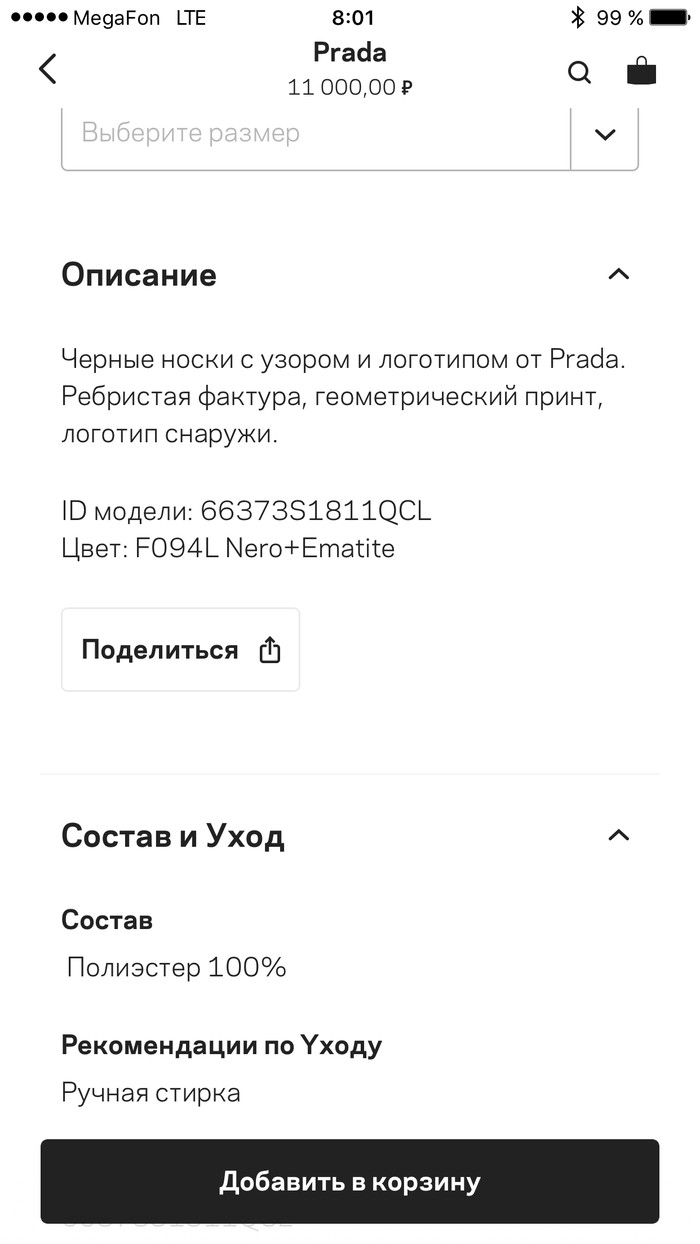Tap the MegaFon signal strength dots

37,18
